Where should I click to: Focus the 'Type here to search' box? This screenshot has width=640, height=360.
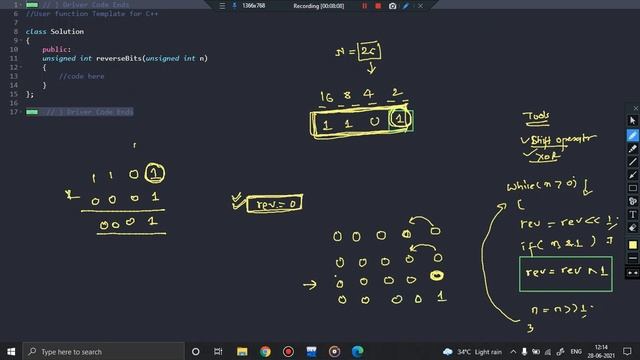104,351
